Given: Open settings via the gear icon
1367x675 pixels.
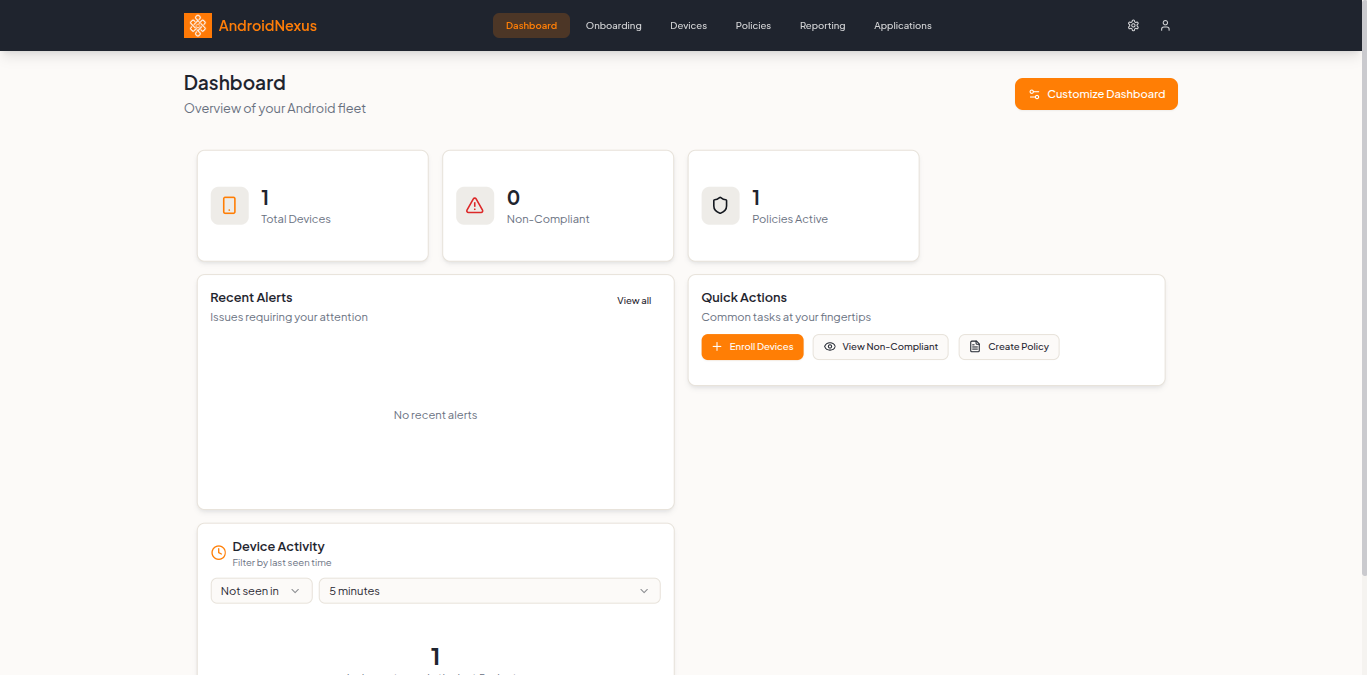Looking at the screenshot, I should (1133, 25).
